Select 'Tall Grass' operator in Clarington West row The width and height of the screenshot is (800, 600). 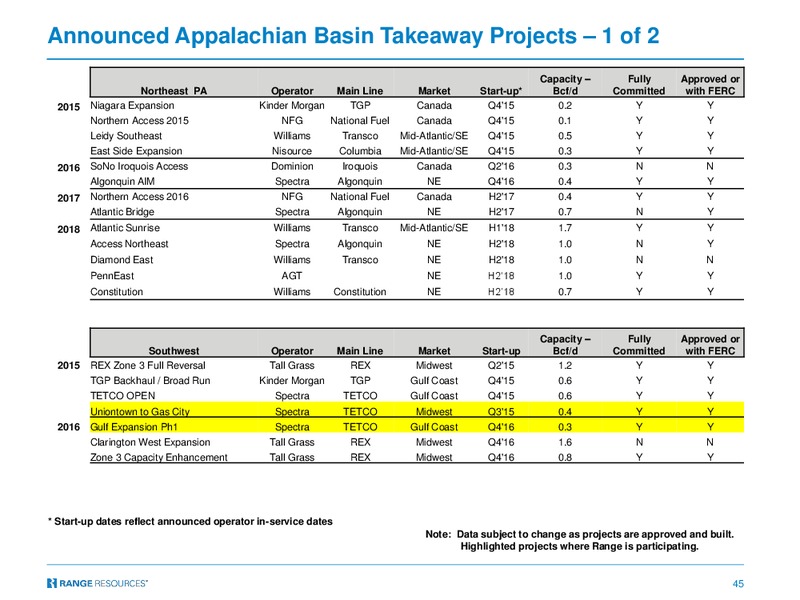click(x=292, y=442)
